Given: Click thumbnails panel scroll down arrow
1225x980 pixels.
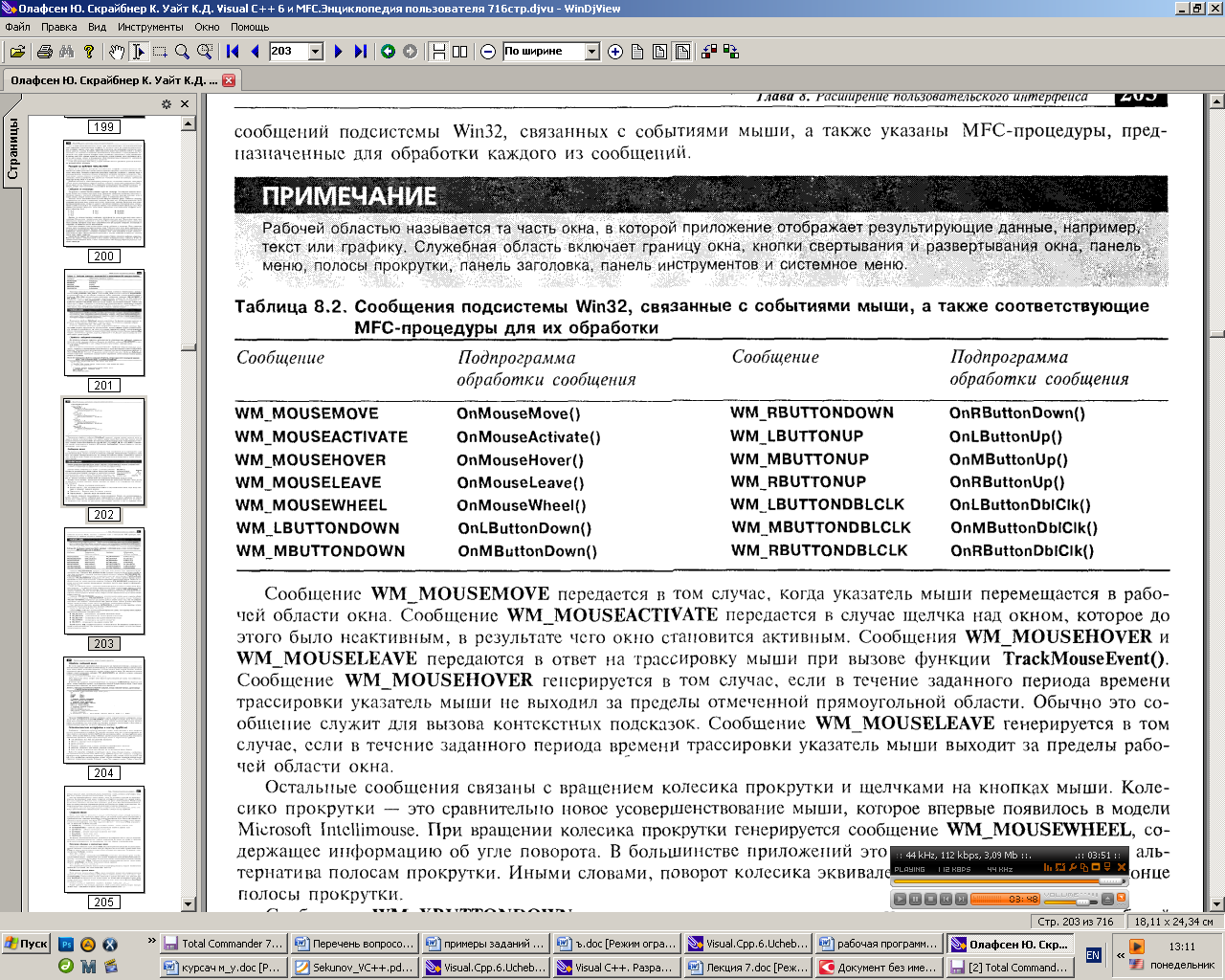Looking at the screenshot, I should click(x=188, y=903).
